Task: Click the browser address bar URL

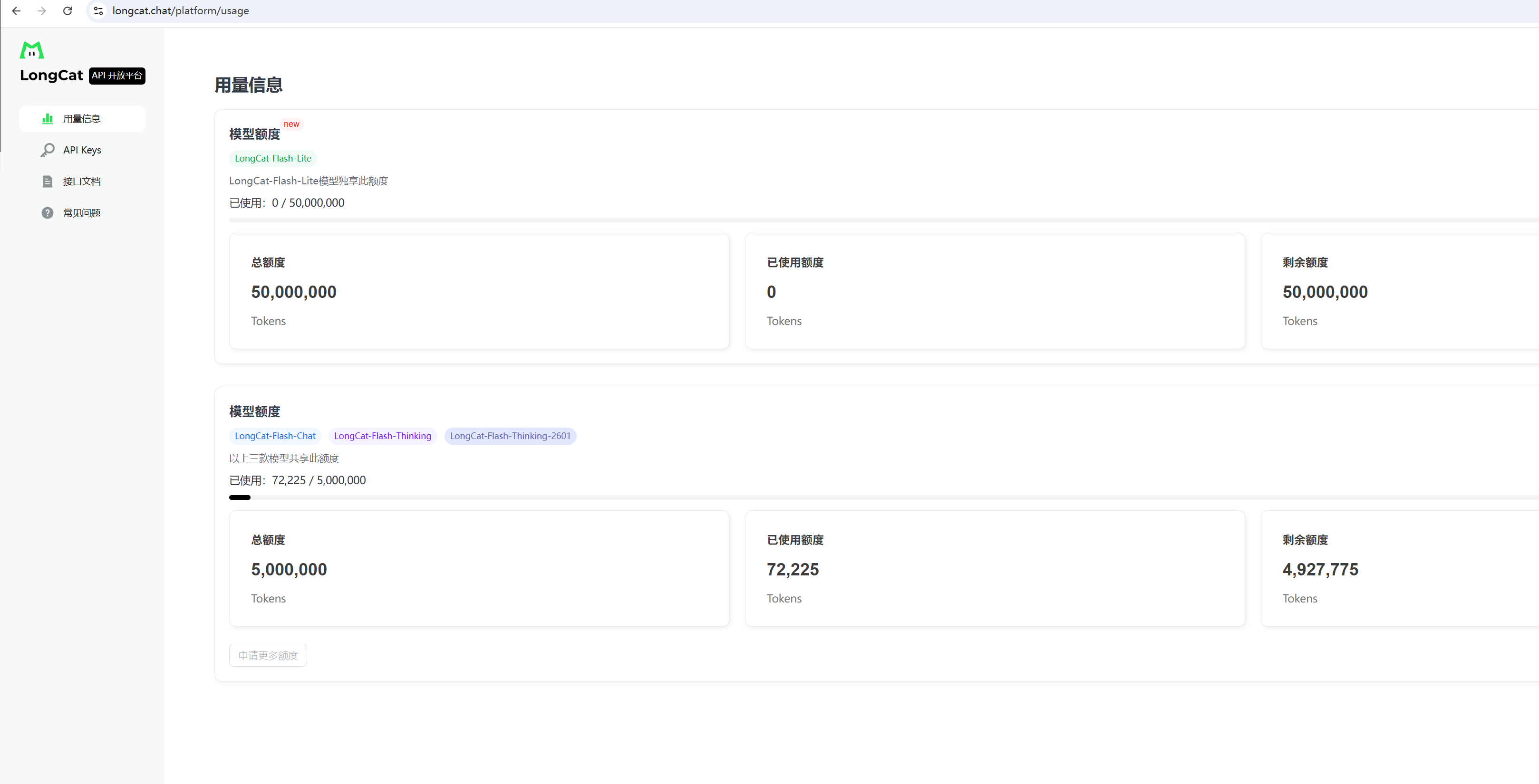Action: pos(180,11)
